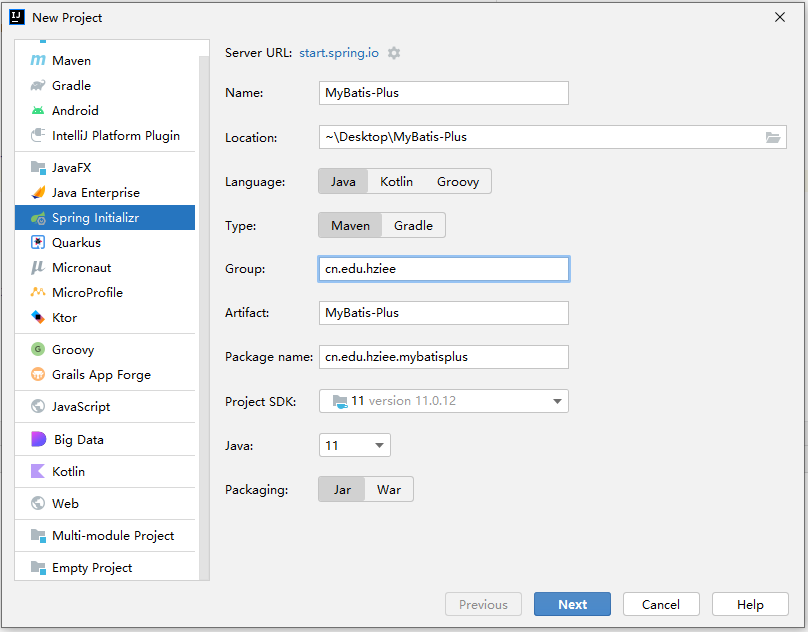Set build type to Gradle
This screenshot has width=808, height=632.
413,225
